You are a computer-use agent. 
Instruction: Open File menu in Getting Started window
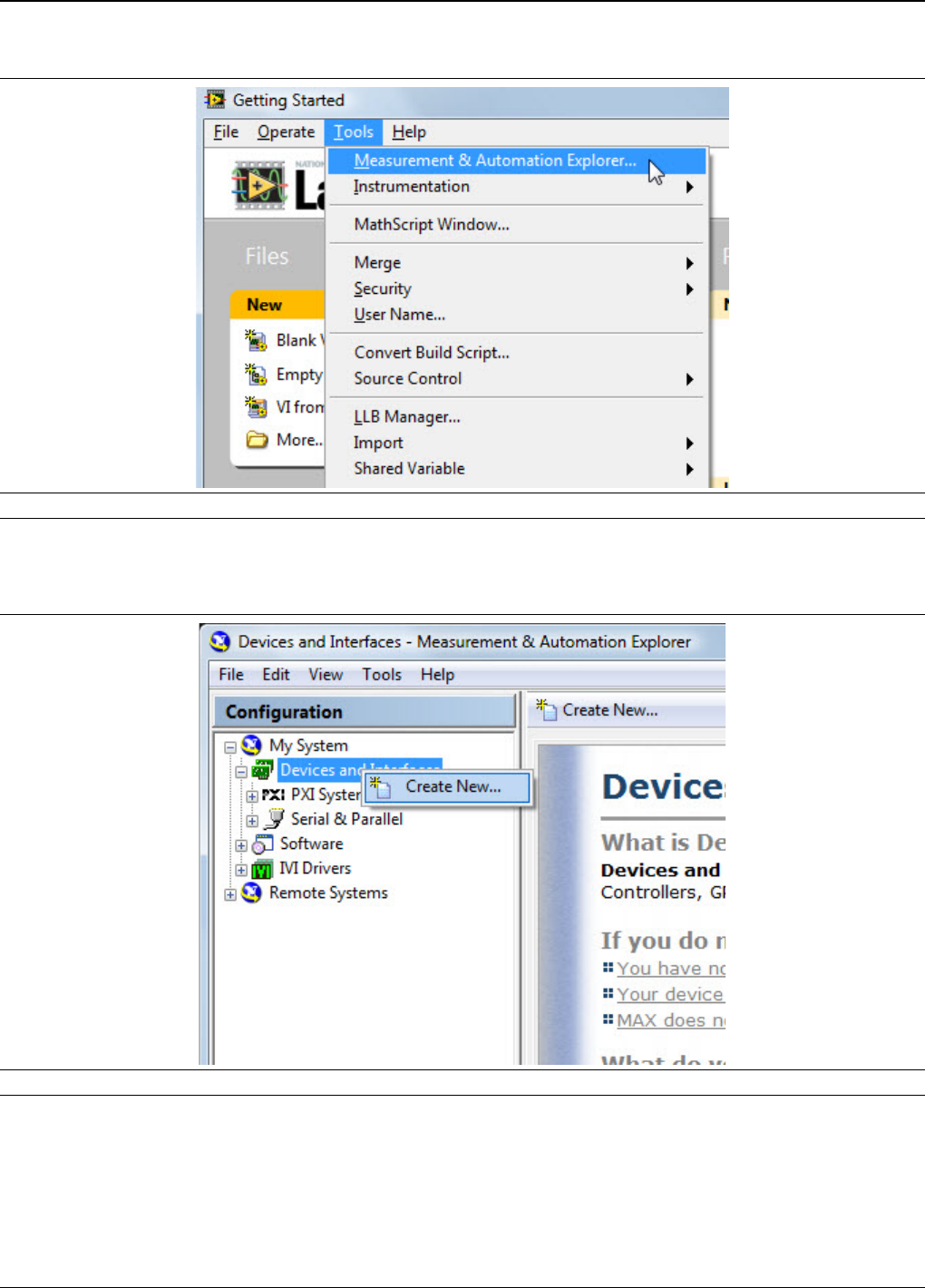226,132
